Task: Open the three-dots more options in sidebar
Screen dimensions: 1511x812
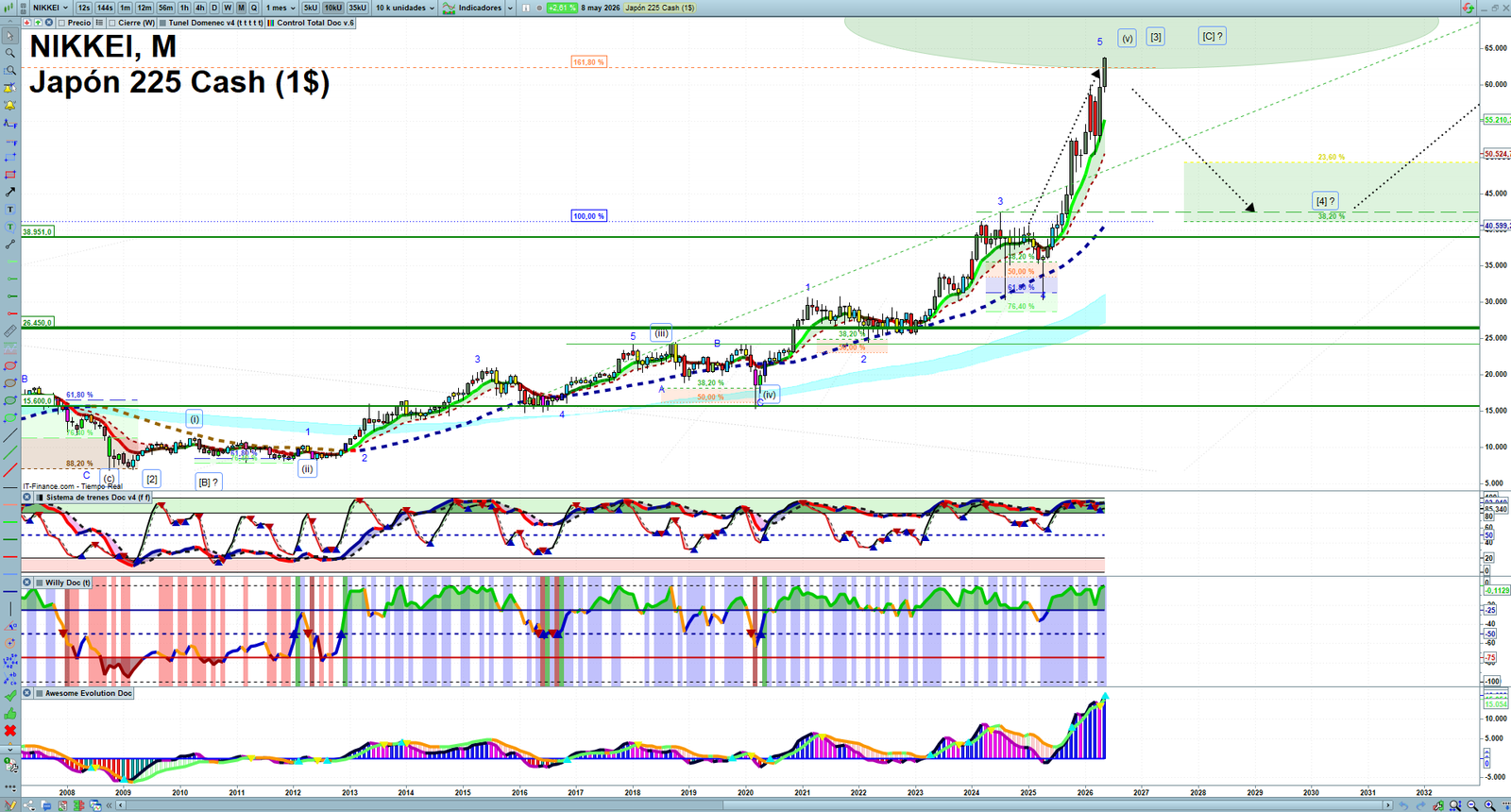Action: [10, 786]
